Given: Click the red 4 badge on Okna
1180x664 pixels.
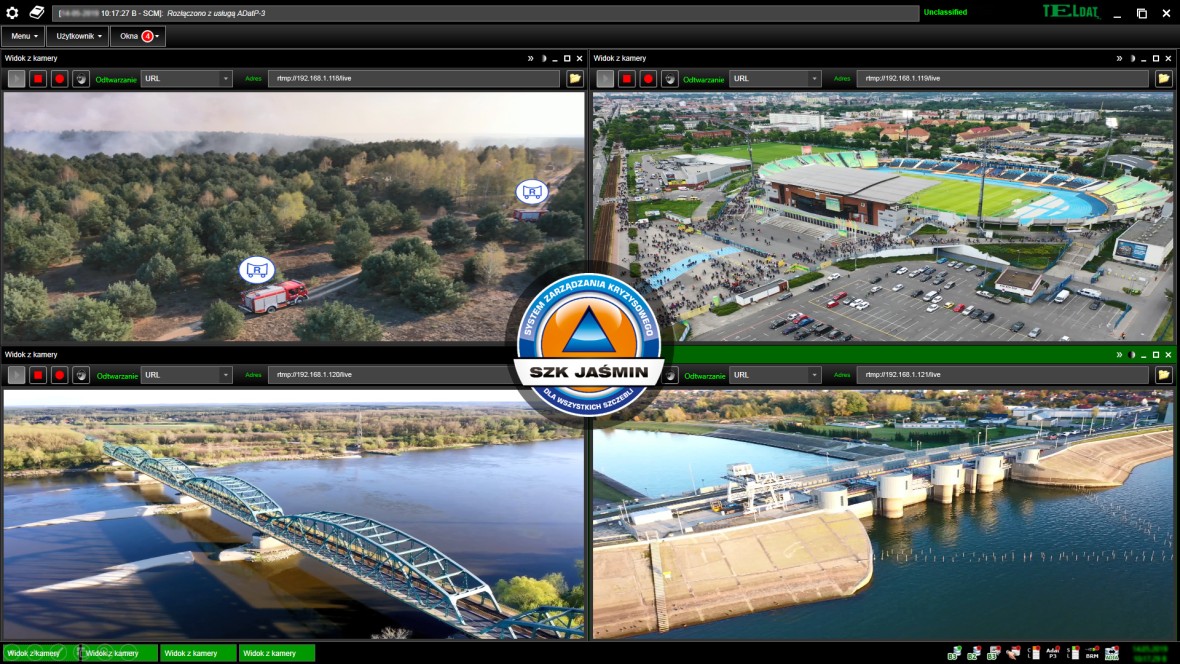Looking at the screenshot, I should point(148,36).
